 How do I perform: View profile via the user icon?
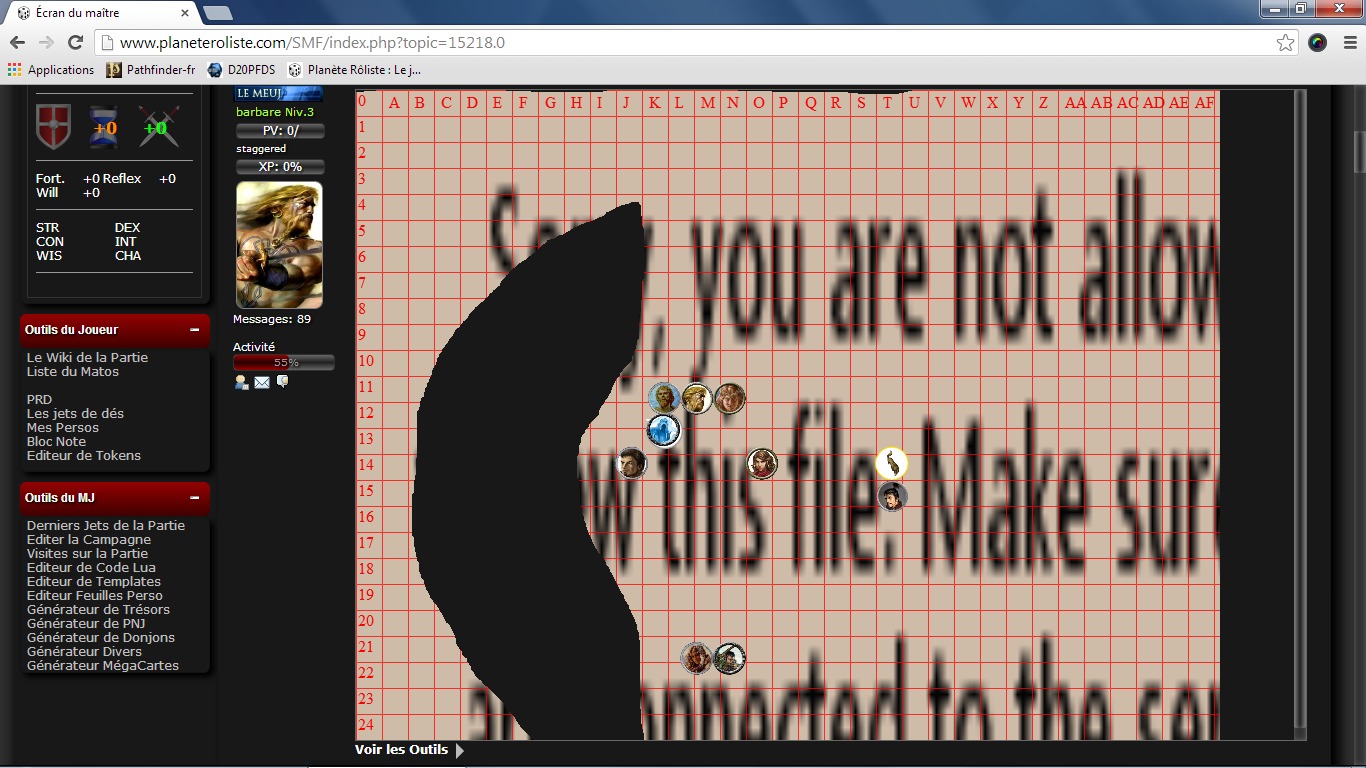tap(241, 382)
